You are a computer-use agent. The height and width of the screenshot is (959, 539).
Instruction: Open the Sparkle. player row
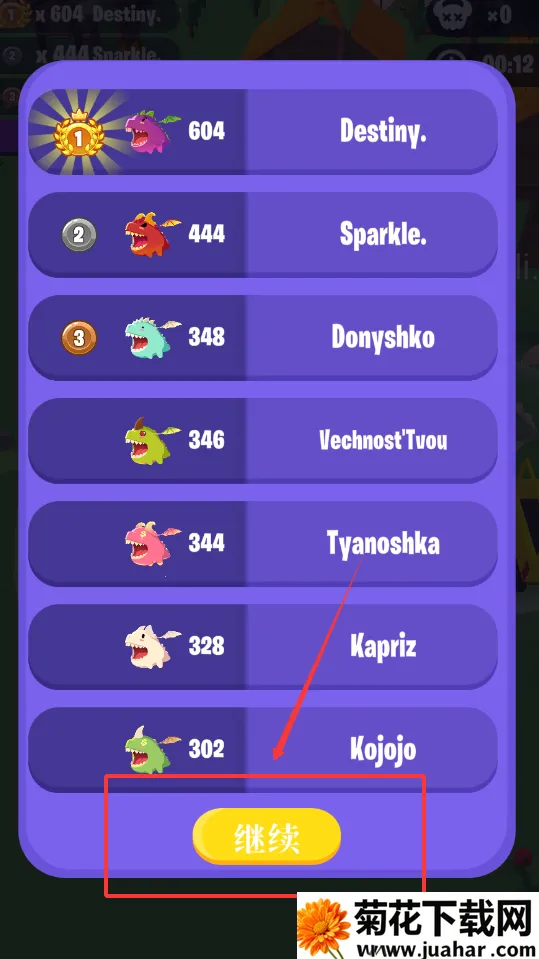tap(262, 234)
